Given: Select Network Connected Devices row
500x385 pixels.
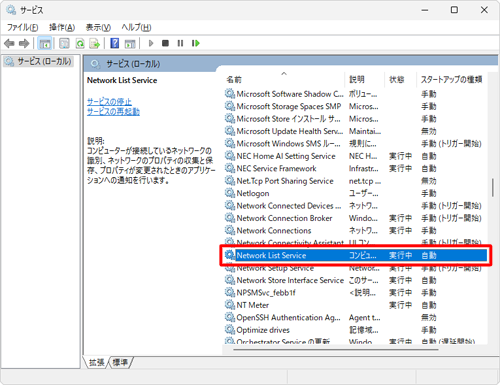Looking at the screenshot, I should tap(356, 205).
